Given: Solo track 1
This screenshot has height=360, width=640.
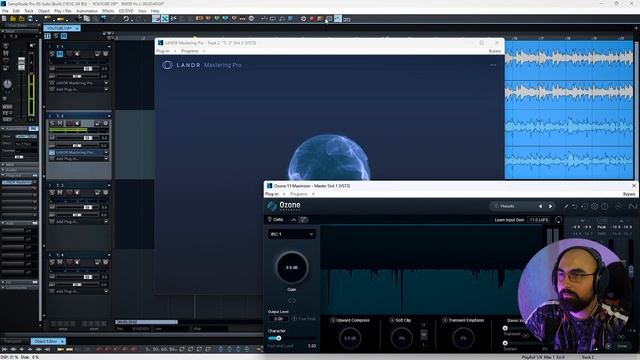Looking at the screenshot, I should click(x=52, y=54).
